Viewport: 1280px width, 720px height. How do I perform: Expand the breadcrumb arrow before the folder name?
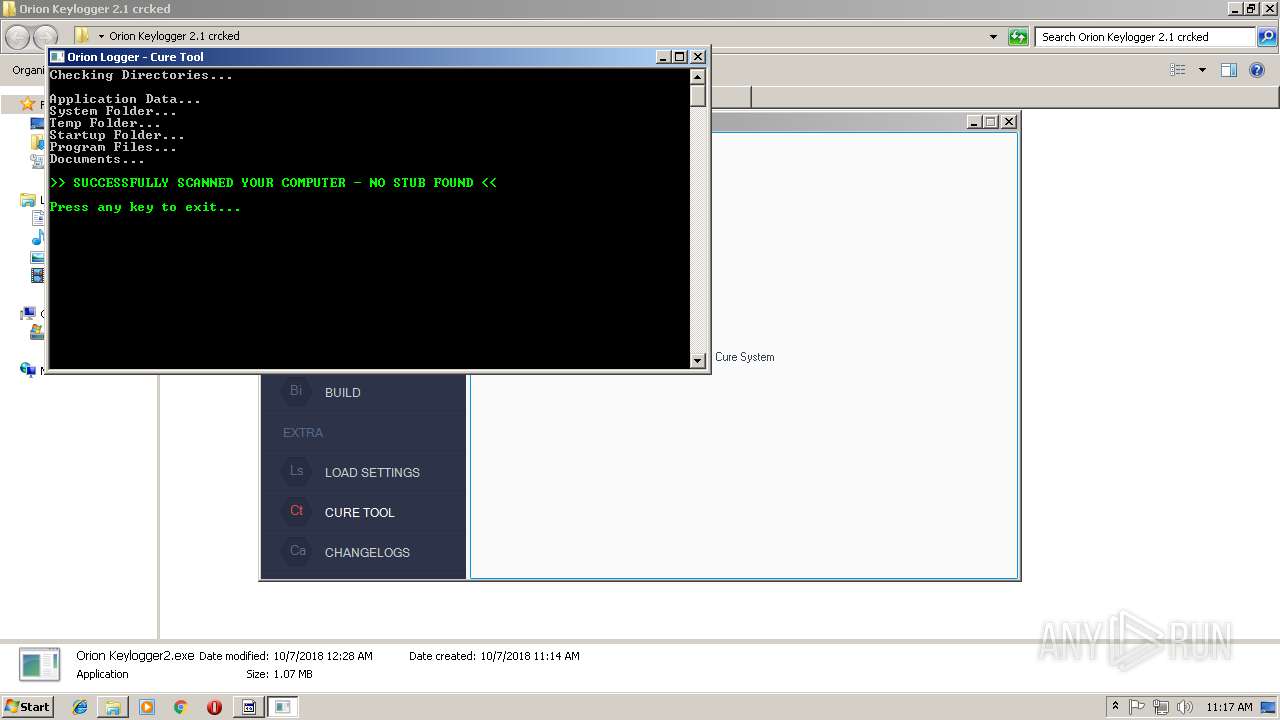tap(101, 36)
